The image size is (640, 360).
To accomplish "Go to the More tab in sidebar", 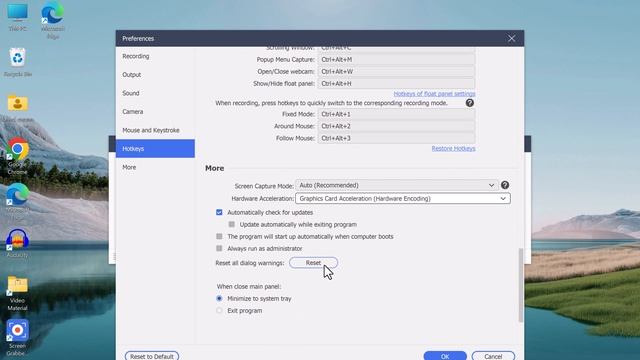I will (x=155, y=167).
